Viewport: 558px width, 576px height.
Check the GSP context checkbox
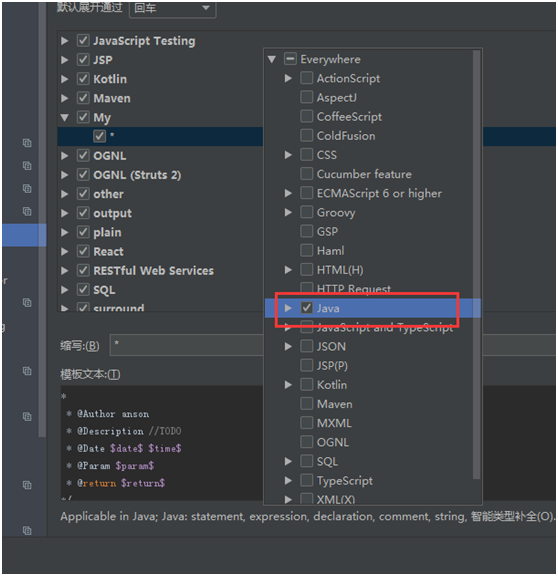pos(307,231)
